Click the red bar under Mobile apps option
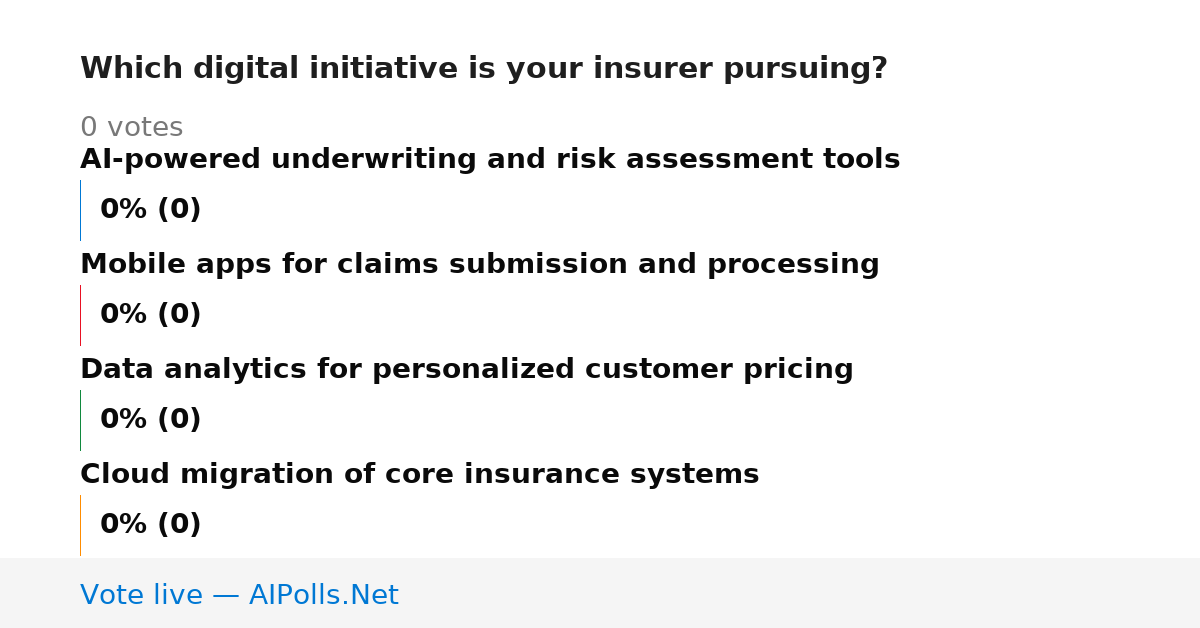The width and height of the screenshot is (1200, 628). click(80, 315)
